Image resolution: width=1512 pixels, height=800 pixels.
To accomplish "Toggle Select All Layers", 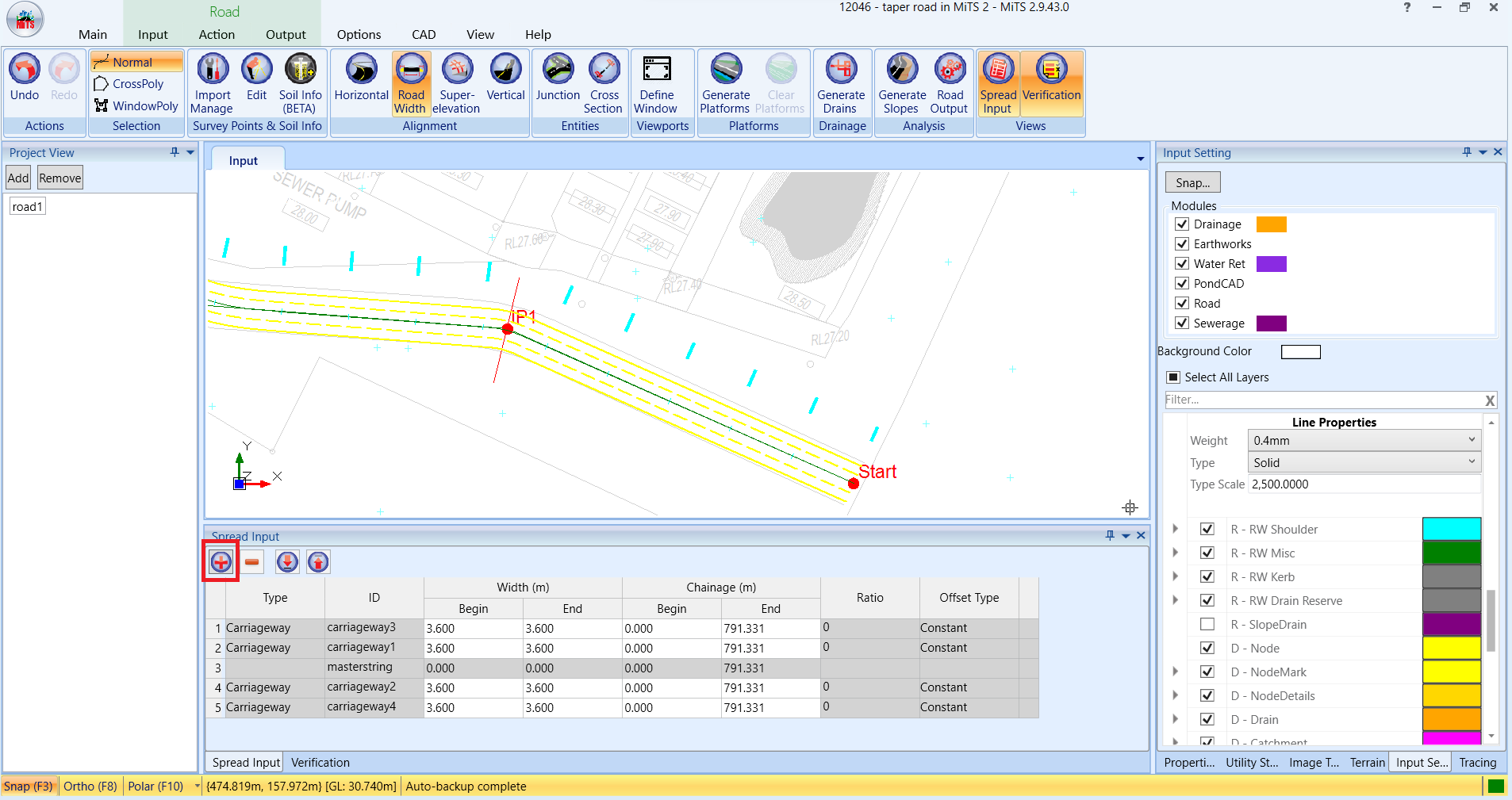I will click(x=1172, y=377).
